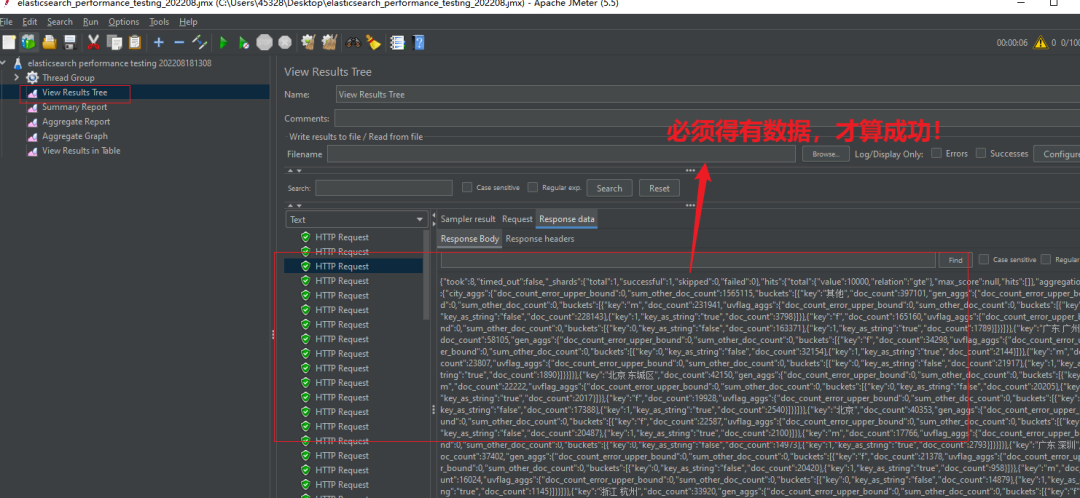The width and height of the screenshot is (1080, 498).
Task: Click the Browse... button
Action: [x=826, y=154]
